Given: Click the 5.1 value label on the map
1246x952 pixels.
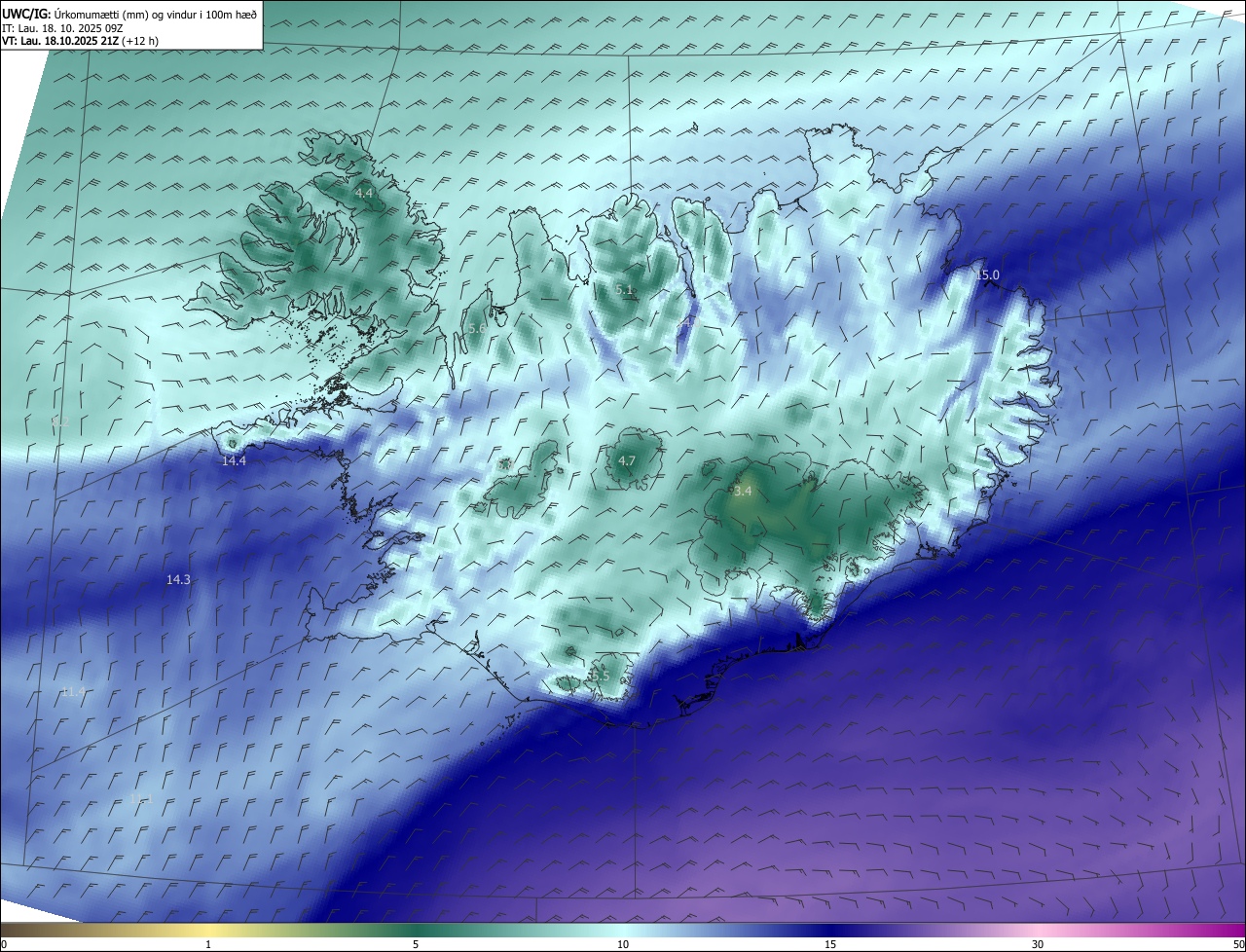Looking at the screenshot, I should (625, 289).
